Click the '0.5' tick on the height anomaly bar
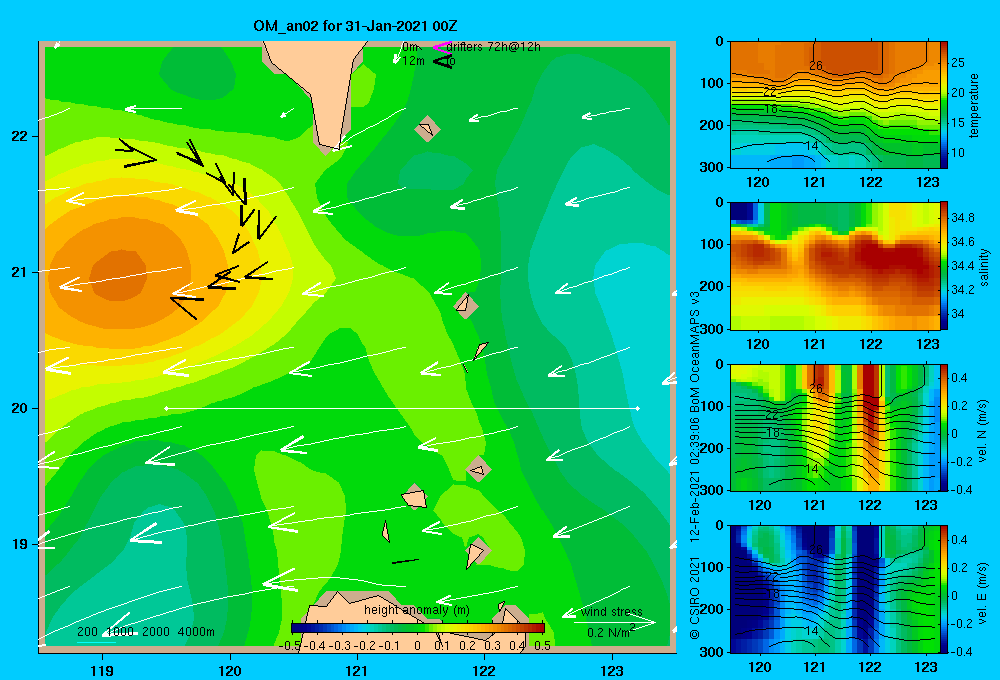1000x680 pixels. click(543, 646)
